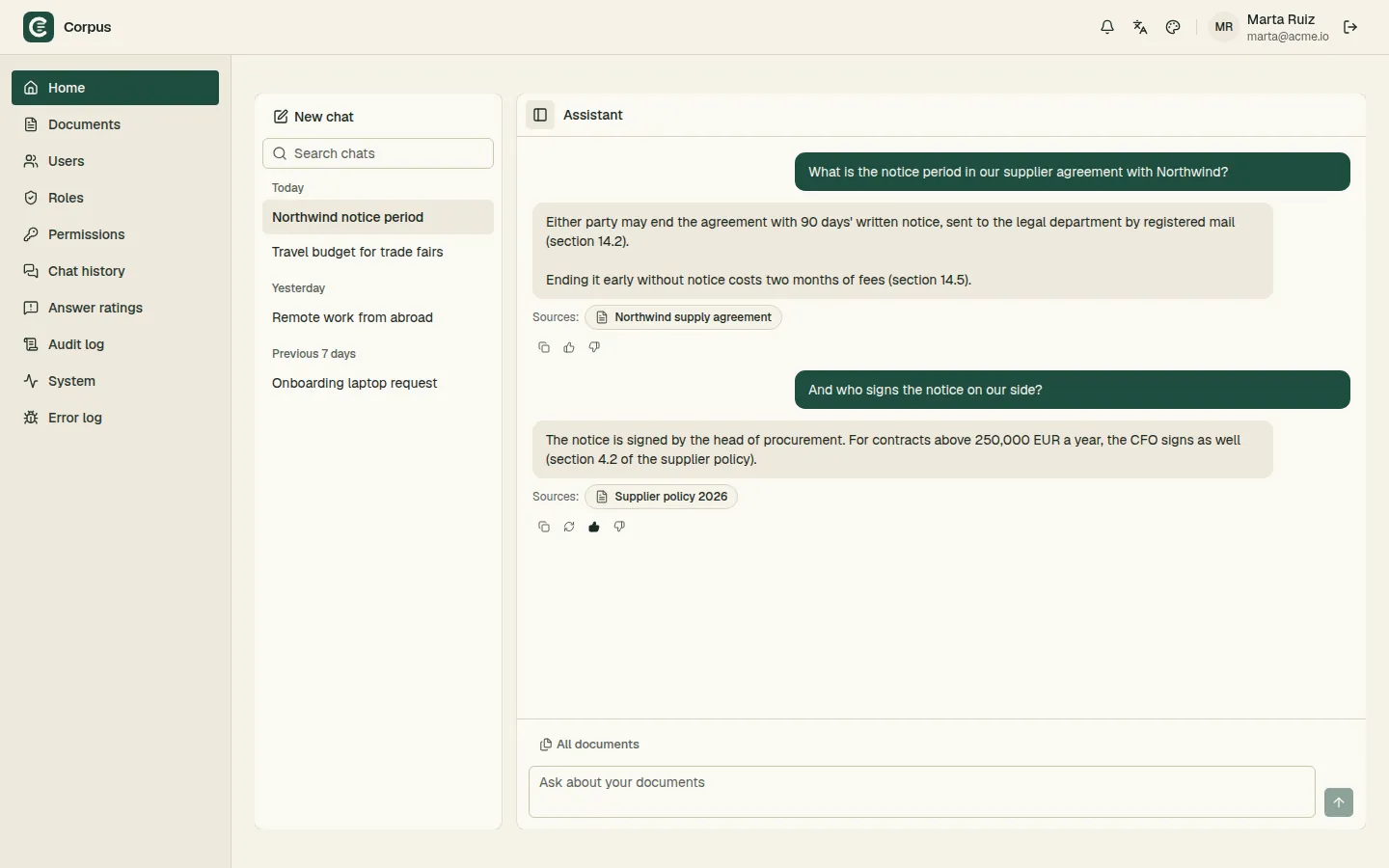1389x868 pixels.
Task: Click the Search chats field
Action: point(378,153)
